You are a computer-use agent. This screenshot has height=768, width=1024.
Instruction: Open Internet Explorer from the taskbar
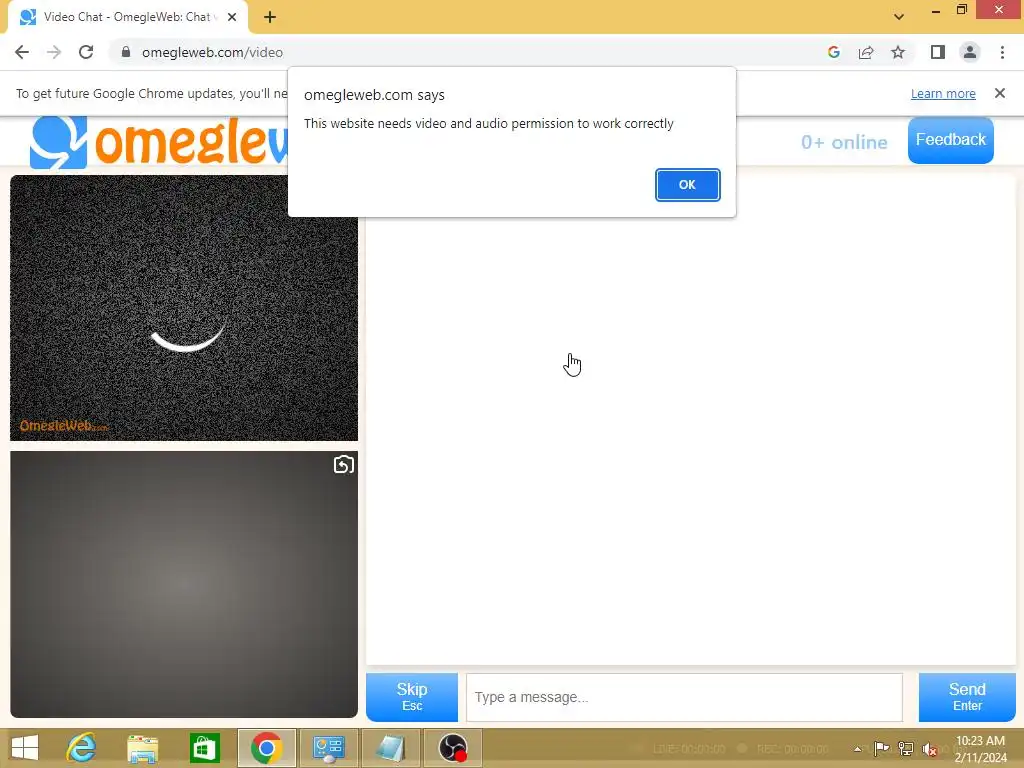point(81,748)
